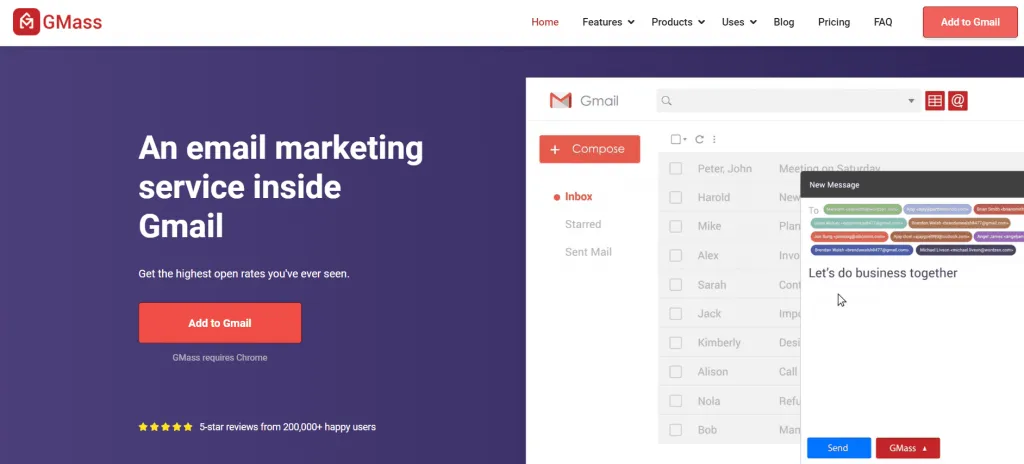Click the five yellow stars rating
The height and width of the screenshot is (464, 1024).
[165, 427]
